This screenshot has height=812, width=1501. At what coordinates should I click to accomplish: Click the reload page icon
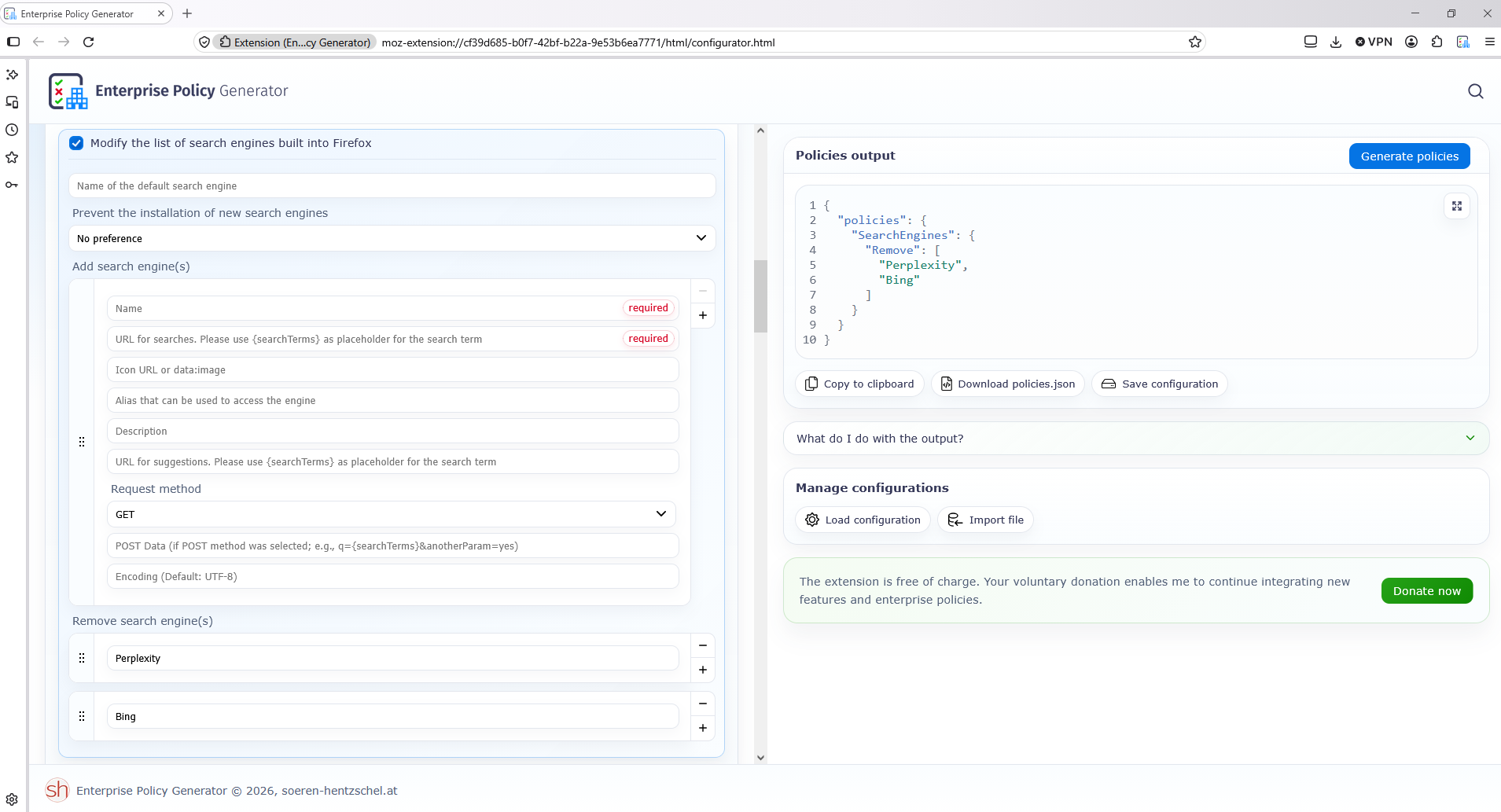click(x=89, y=42)
